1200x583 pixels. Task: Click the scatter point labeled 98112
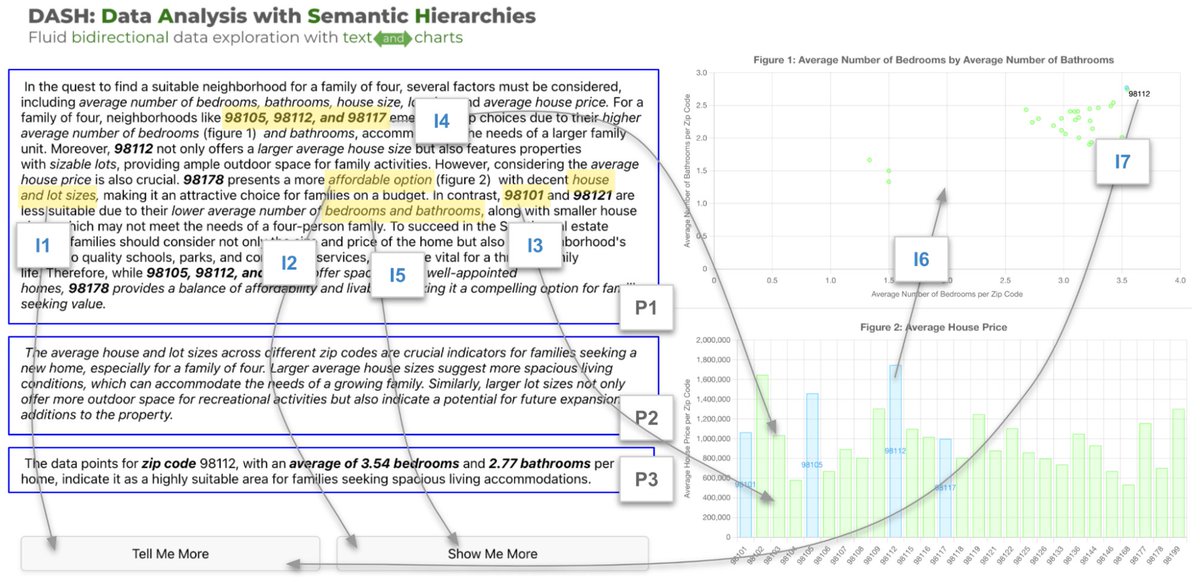1127,88
